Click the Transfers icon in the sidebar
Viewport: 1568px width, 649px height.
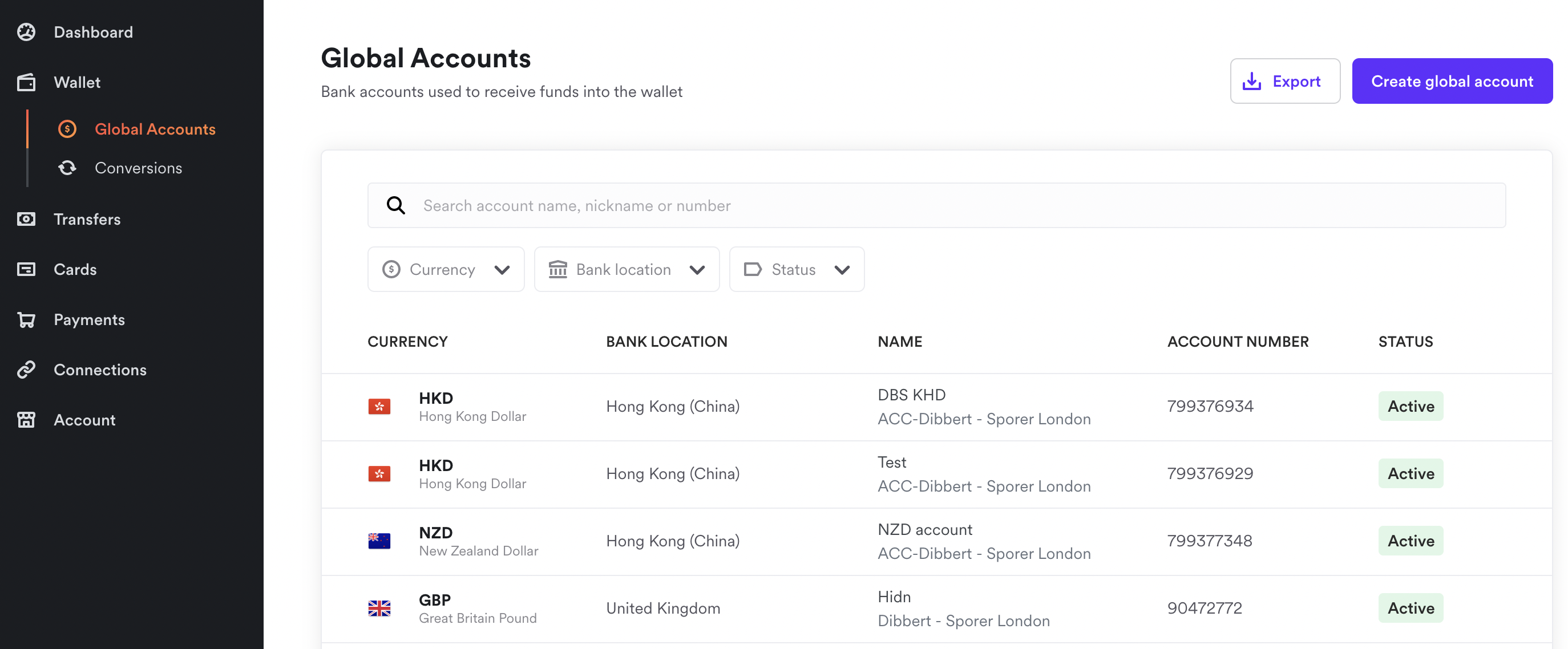[x=27, y=219]
